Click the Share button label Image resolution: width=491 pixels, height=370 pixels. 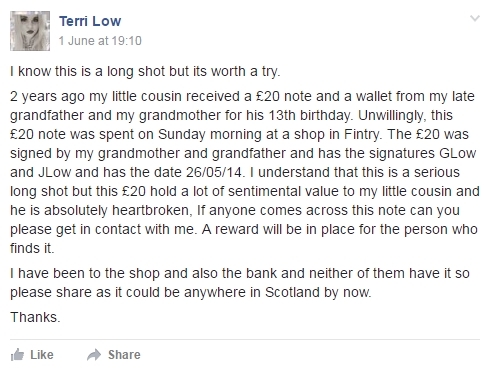pyautogui.click(x=124, y=355)
